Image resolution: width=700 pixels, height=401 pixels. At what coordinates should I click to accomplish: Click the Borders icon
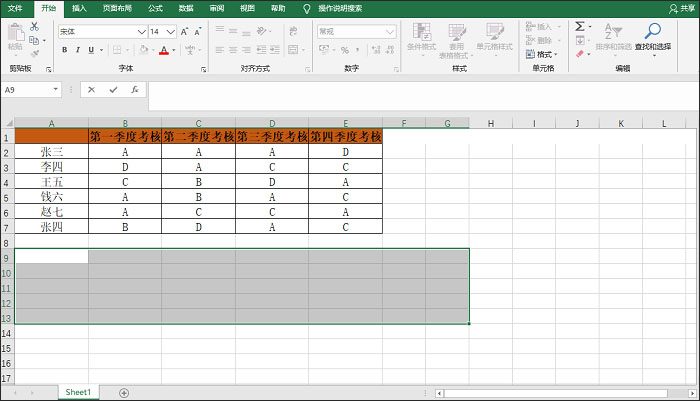pyautogui.click(x=117, y=50)
